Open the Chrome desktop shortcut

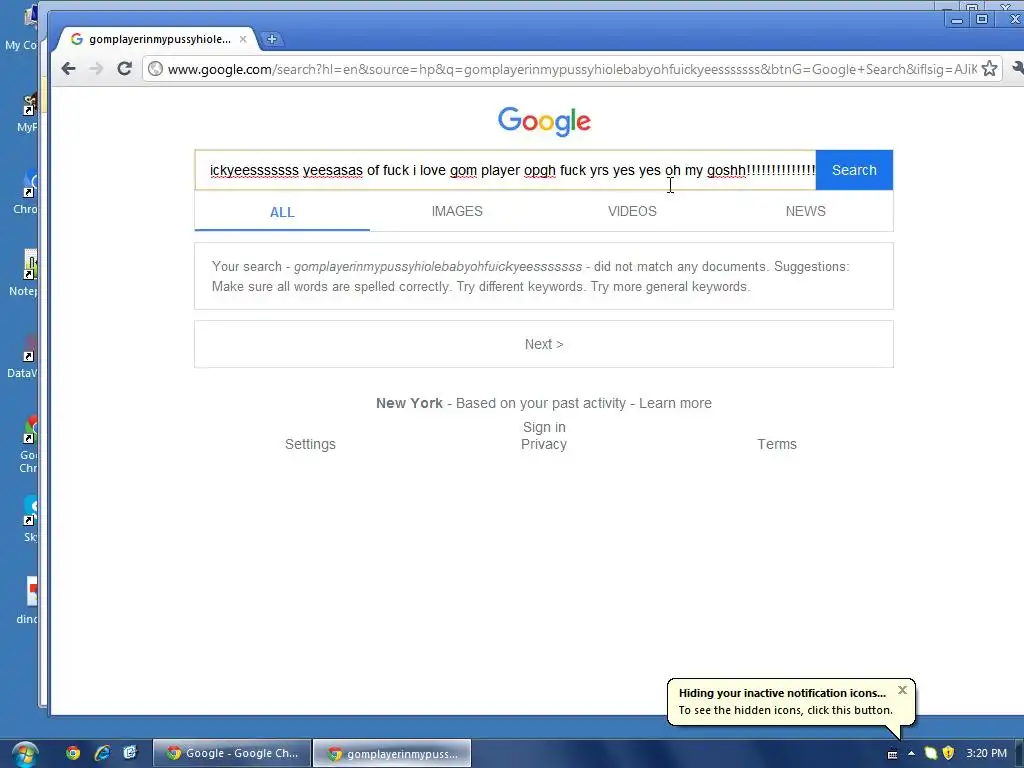pos(25,191)
